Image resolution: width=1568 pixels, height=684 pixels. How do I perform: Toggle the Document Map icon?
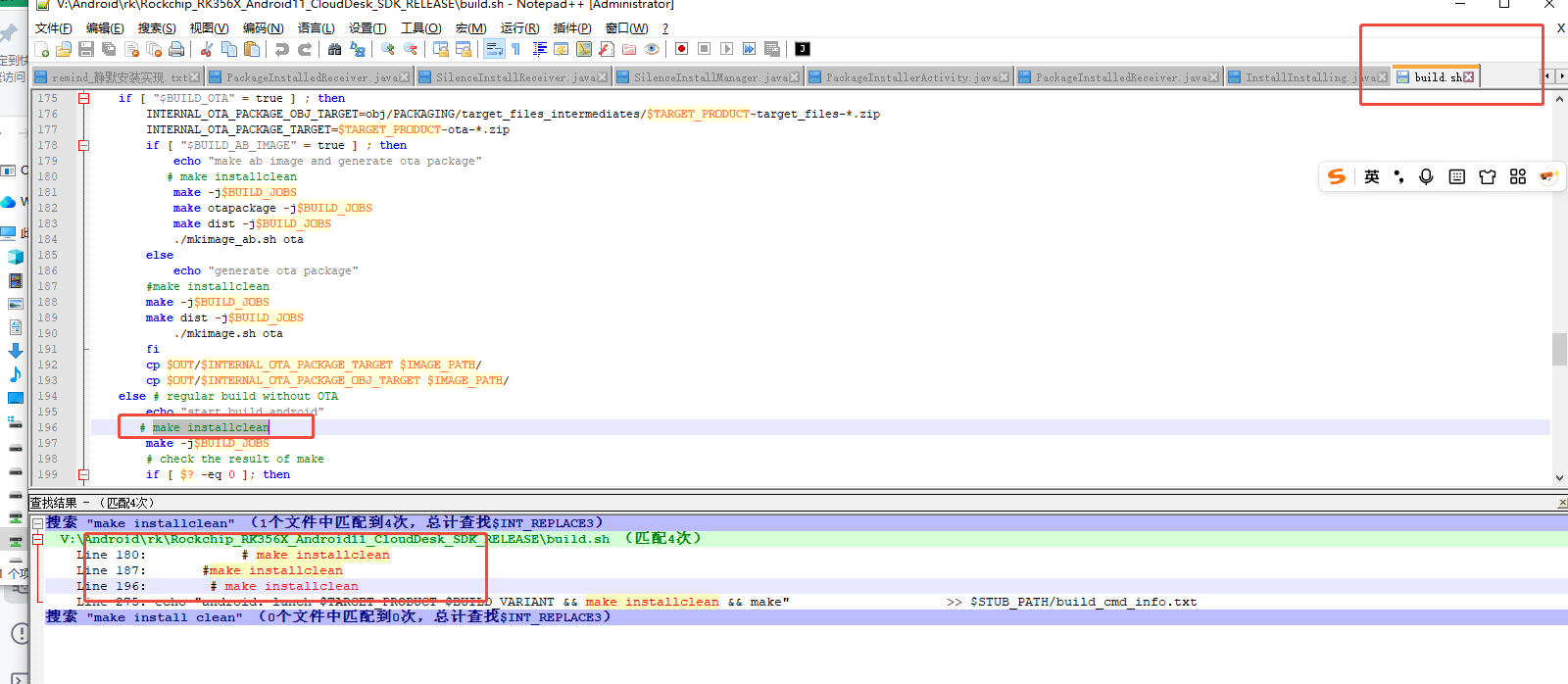pyautogui.click(x=583, y=49)
